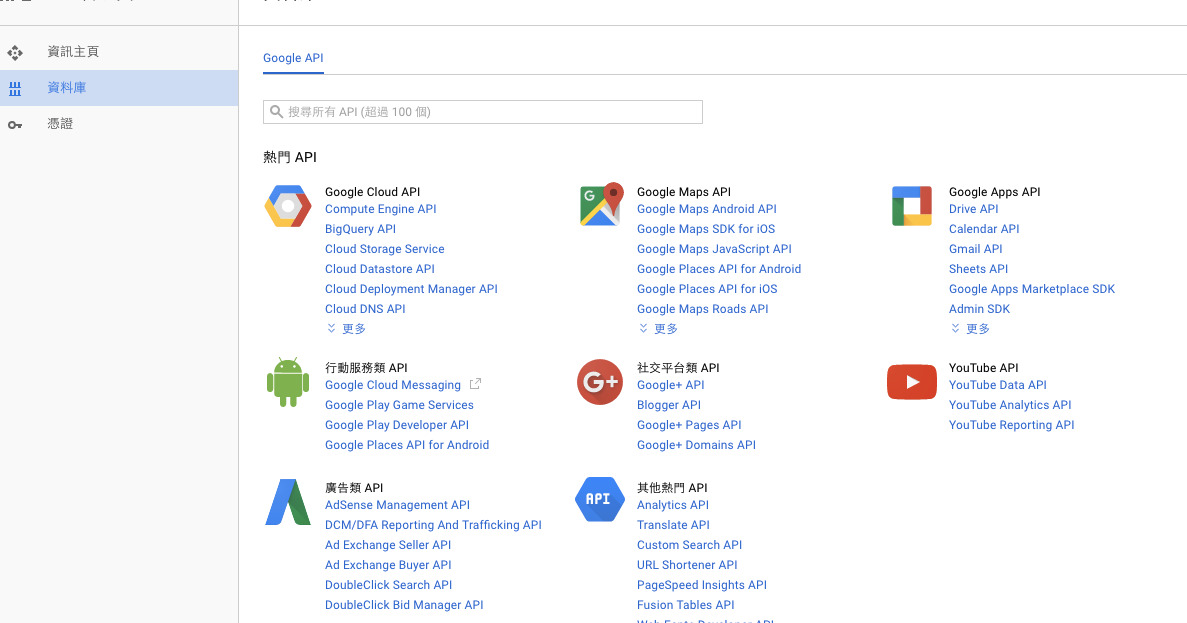
Task: Open URL Shortener API link
Action: click(x=687, y=565)
